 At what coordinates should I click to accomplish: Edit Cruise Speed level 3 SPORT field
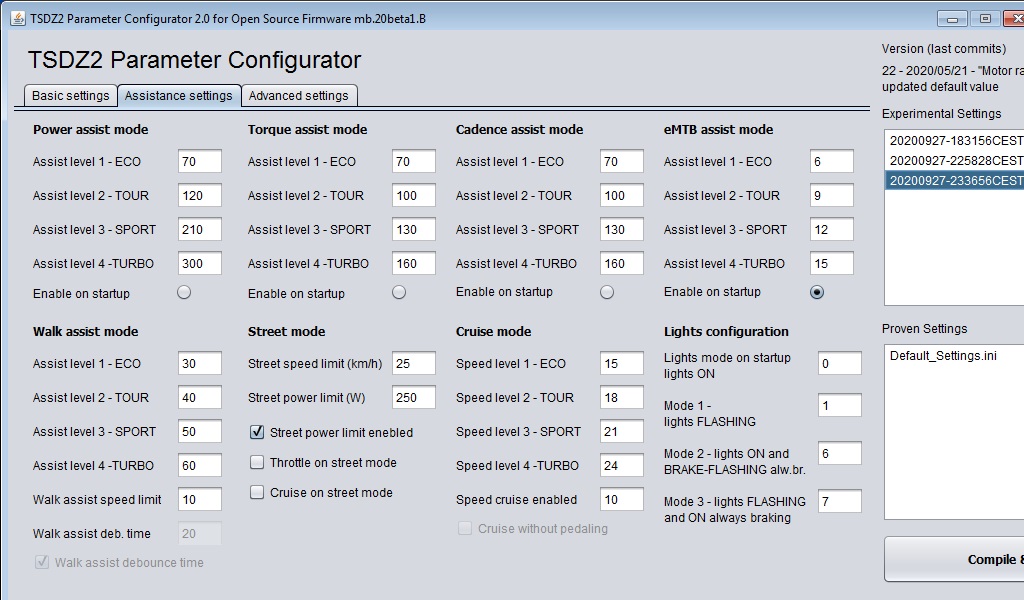622,431
